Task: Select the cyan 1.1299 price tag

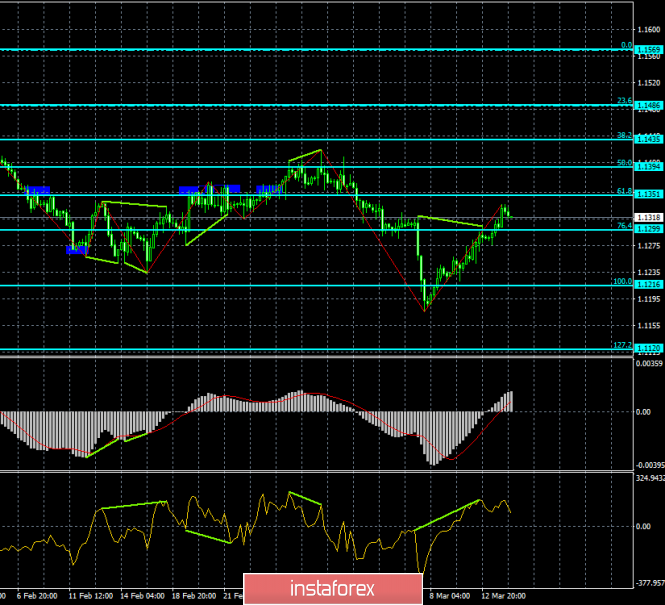Action: click(649, 229)
